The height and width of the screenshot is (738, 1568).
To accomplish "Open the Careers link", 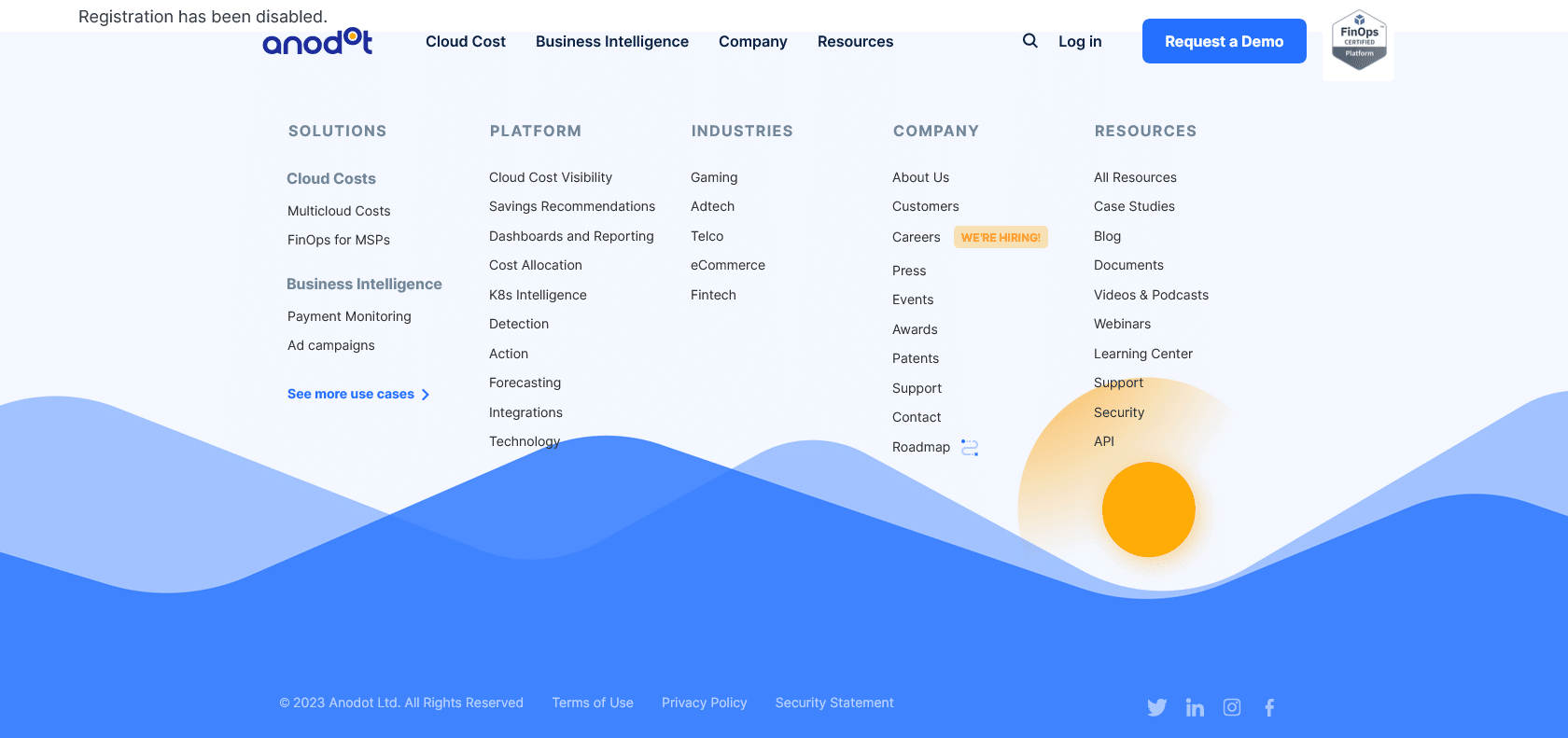I will (x=916, y=237).
